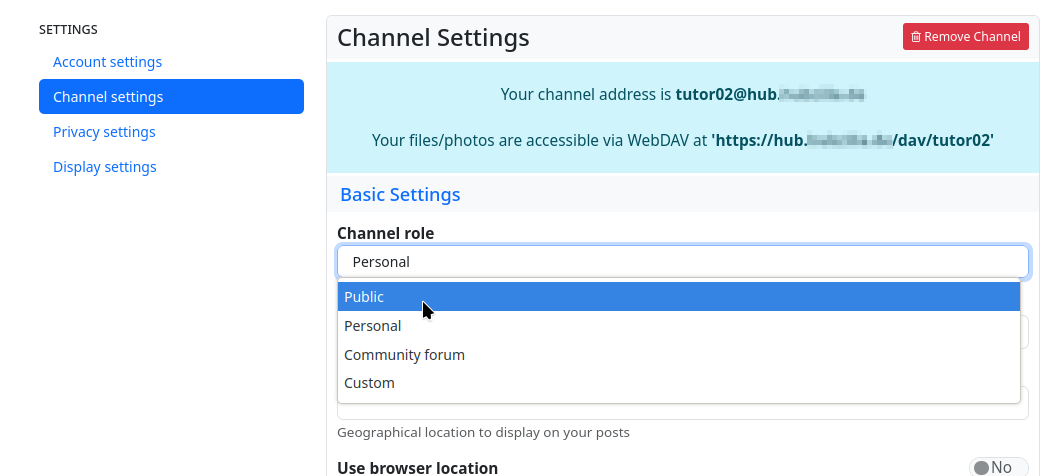Select Channel settings in the sidebar
Image resolution: width=1057 pixels, height=476 pixels.
(171, 97)
